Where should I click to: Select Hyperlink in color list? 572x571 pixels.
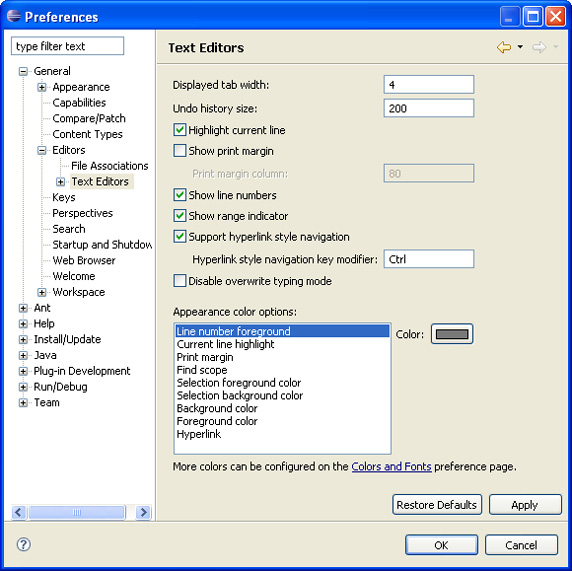282,434
